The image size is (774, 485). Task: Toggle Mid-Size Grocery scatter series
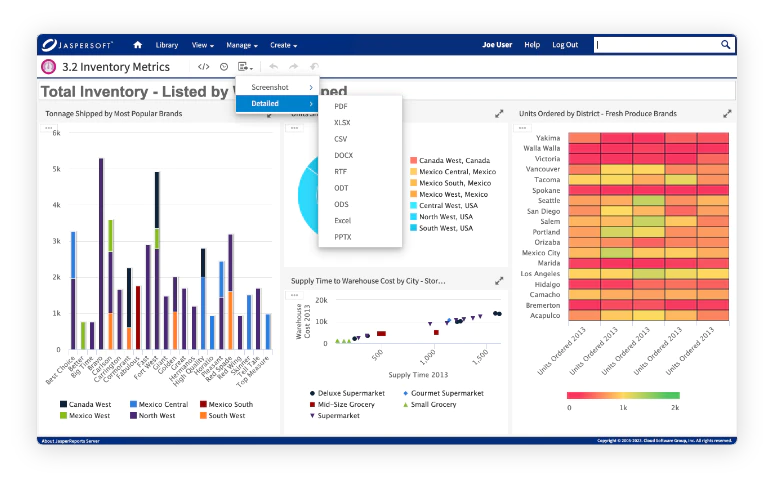tap(342, 405)
